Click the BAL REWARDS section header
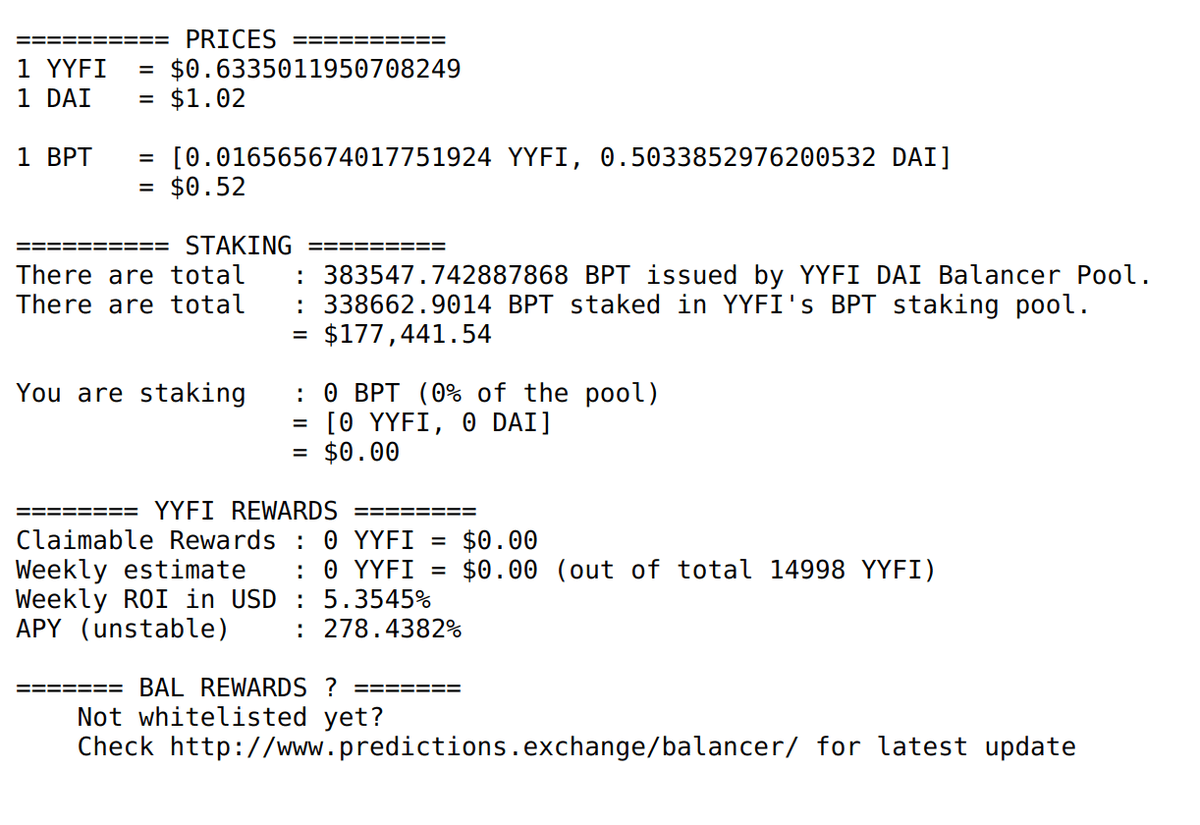The width and height of the screenshot is (1200, 825). (238, 688)
